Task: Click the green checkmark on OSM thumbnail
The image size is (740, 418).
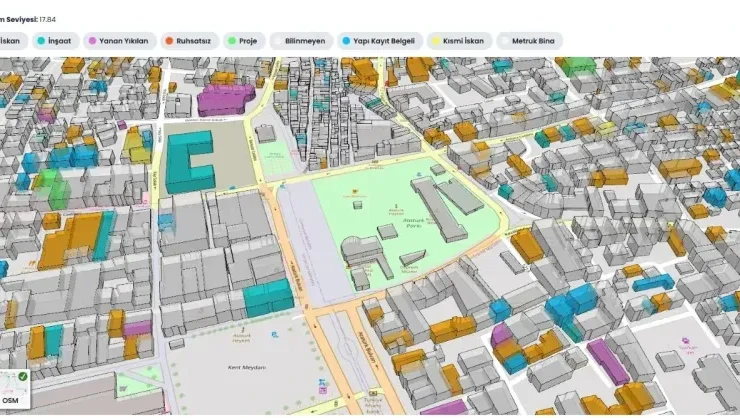Action: 23,376
